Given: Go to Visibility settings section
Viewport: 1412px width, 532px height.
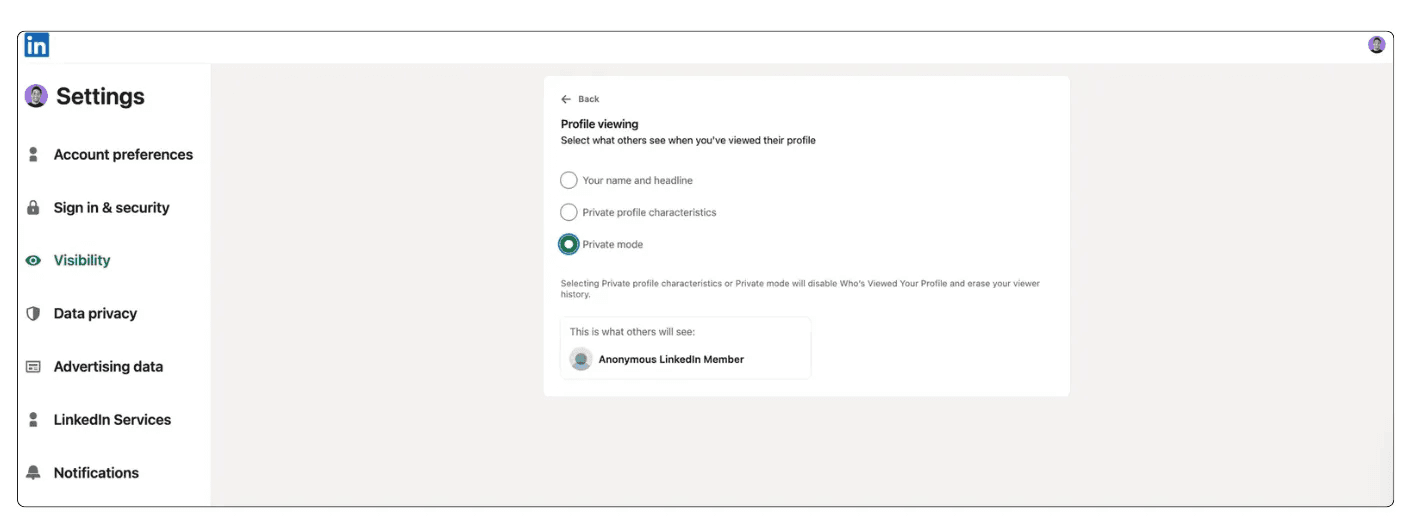Looking at the screenshot, I should point(82,260).
